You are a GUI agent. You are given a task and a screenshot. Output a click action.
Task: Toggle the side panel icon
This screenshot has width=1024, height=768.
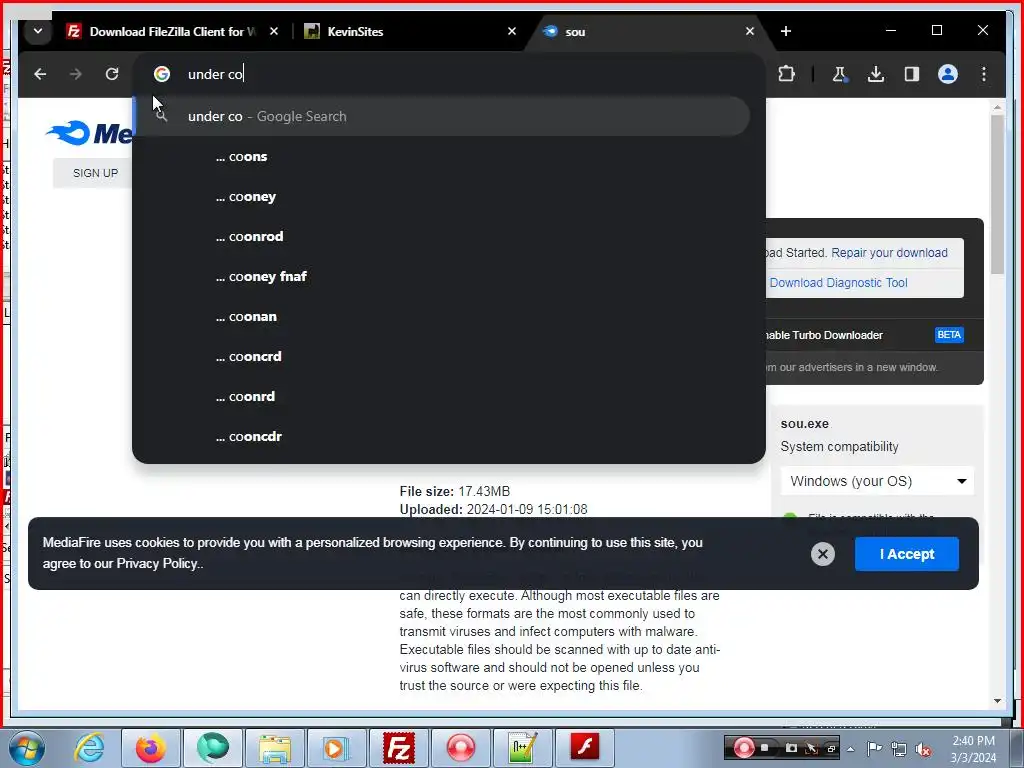point(912,74)
